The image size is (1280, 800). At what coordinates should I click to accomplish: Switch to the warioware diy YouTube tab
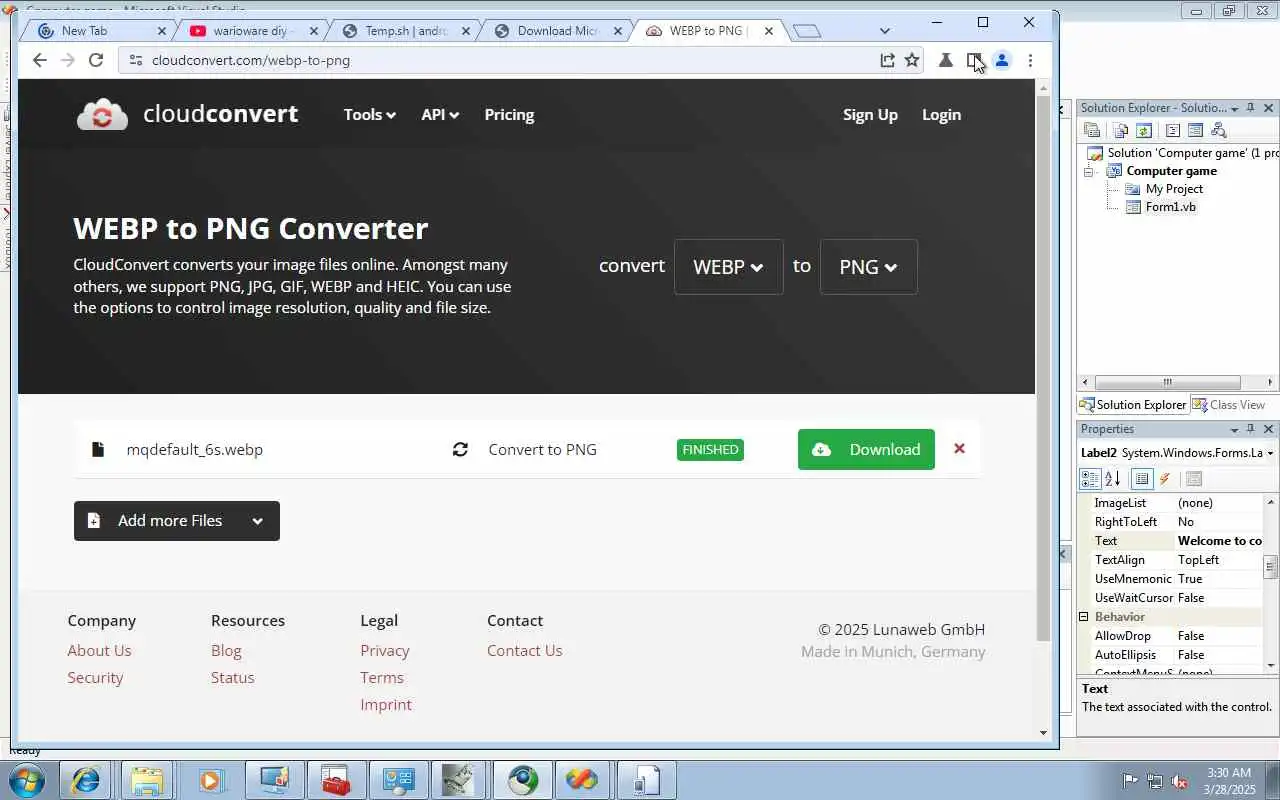coord(252,31)
